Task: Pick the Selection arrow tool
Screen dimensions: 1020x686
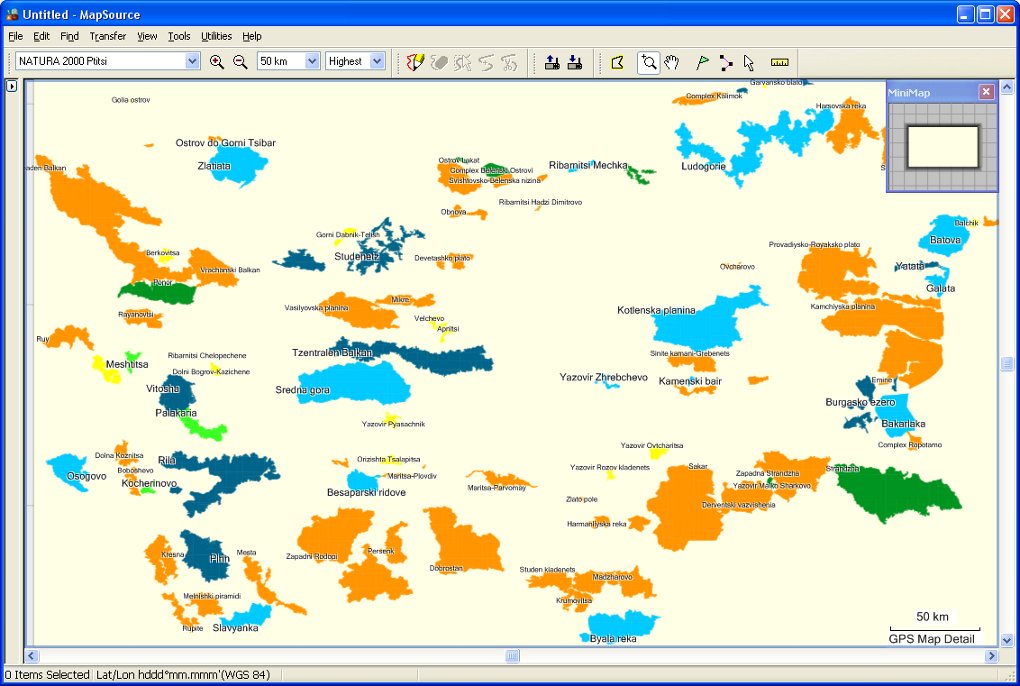Action: click(x=749, y=62)
